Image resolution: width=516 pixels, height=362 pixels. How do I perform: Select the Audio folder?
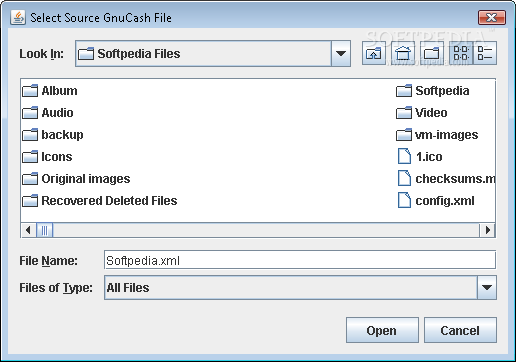48,113
